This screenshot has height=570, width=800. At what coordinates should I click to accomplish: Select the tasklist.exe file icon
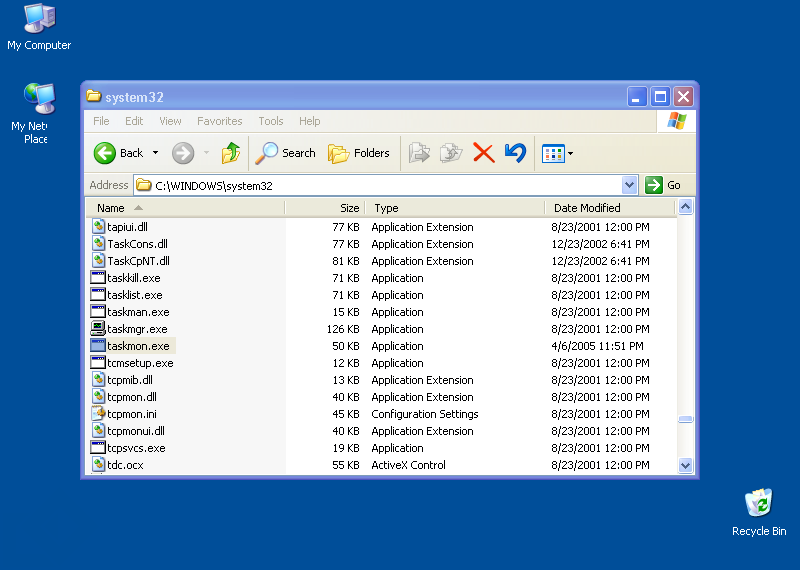click(x=98, y=294)
